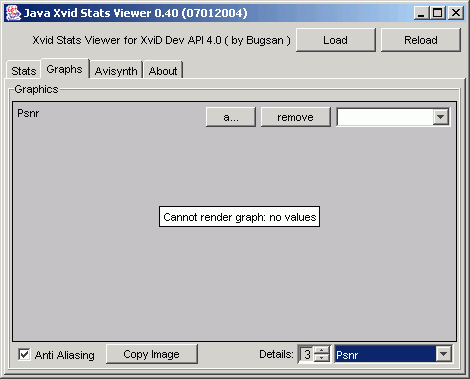
Task: Click the Copy Image button
Action: tap(152, 354)
